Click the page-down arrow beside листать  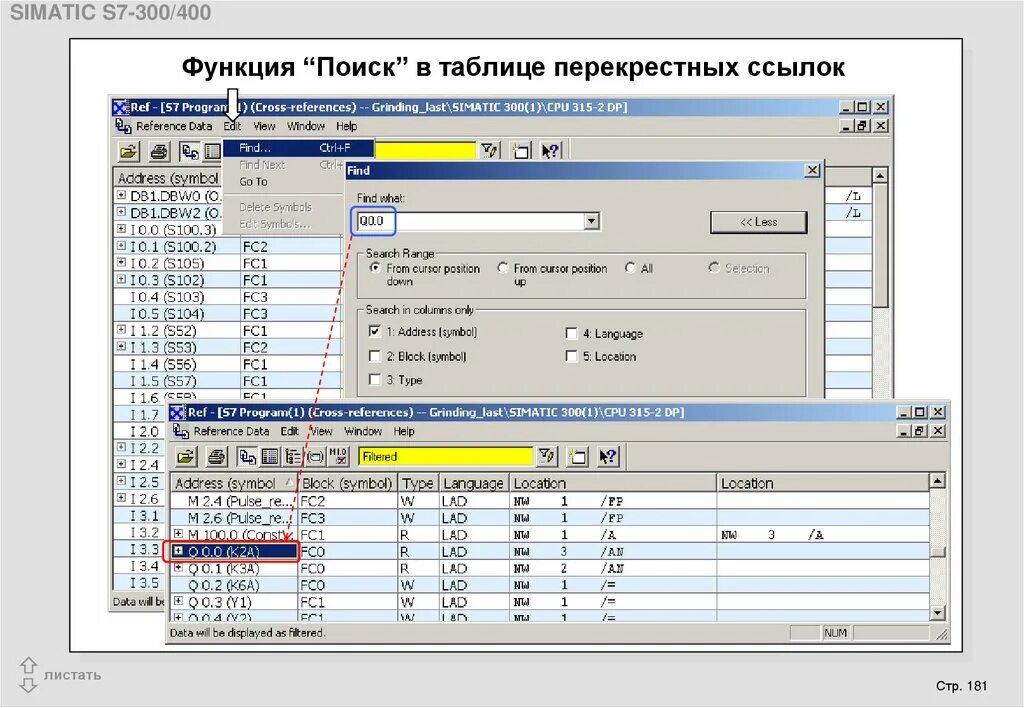tap(28, 684)
